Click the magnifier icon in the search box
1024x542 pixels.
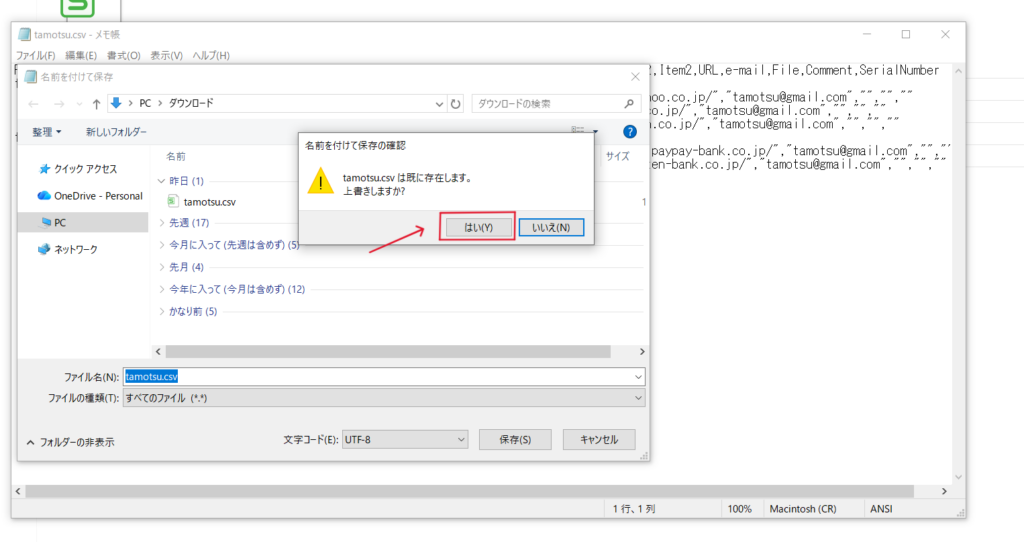pos(629,103)
